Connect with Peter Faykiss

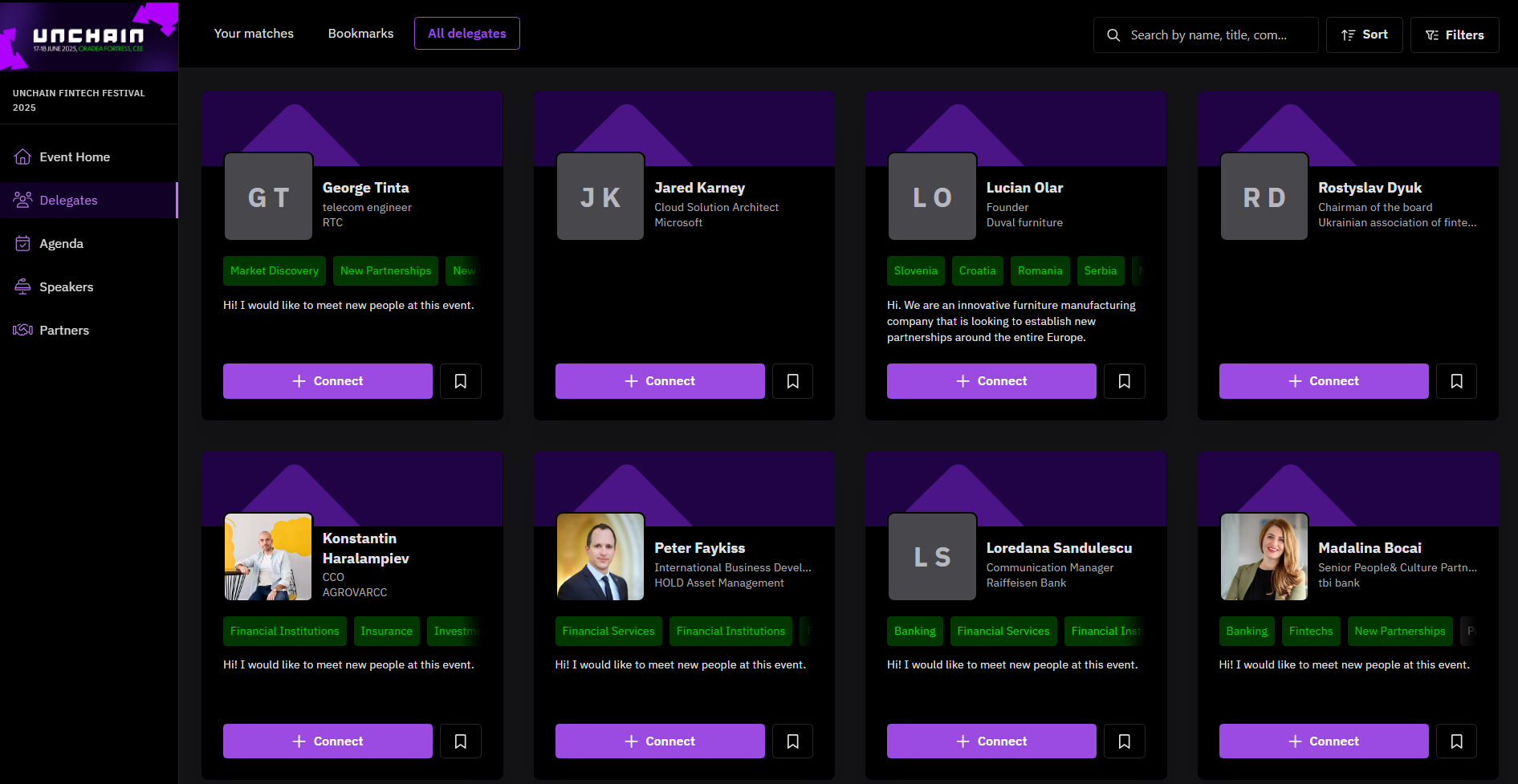point(660,741)
